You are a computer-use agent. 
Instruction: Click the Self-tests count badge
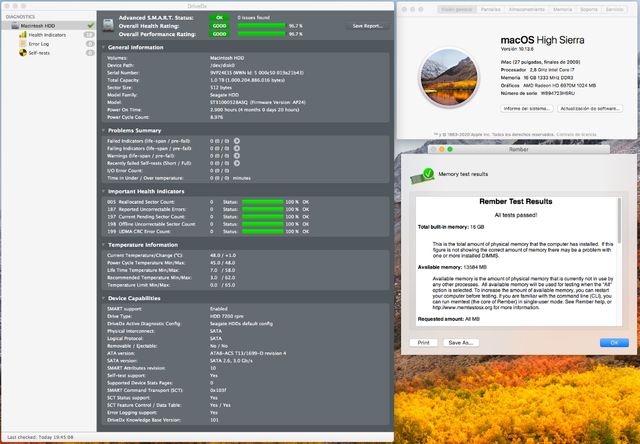pos(90,53)
